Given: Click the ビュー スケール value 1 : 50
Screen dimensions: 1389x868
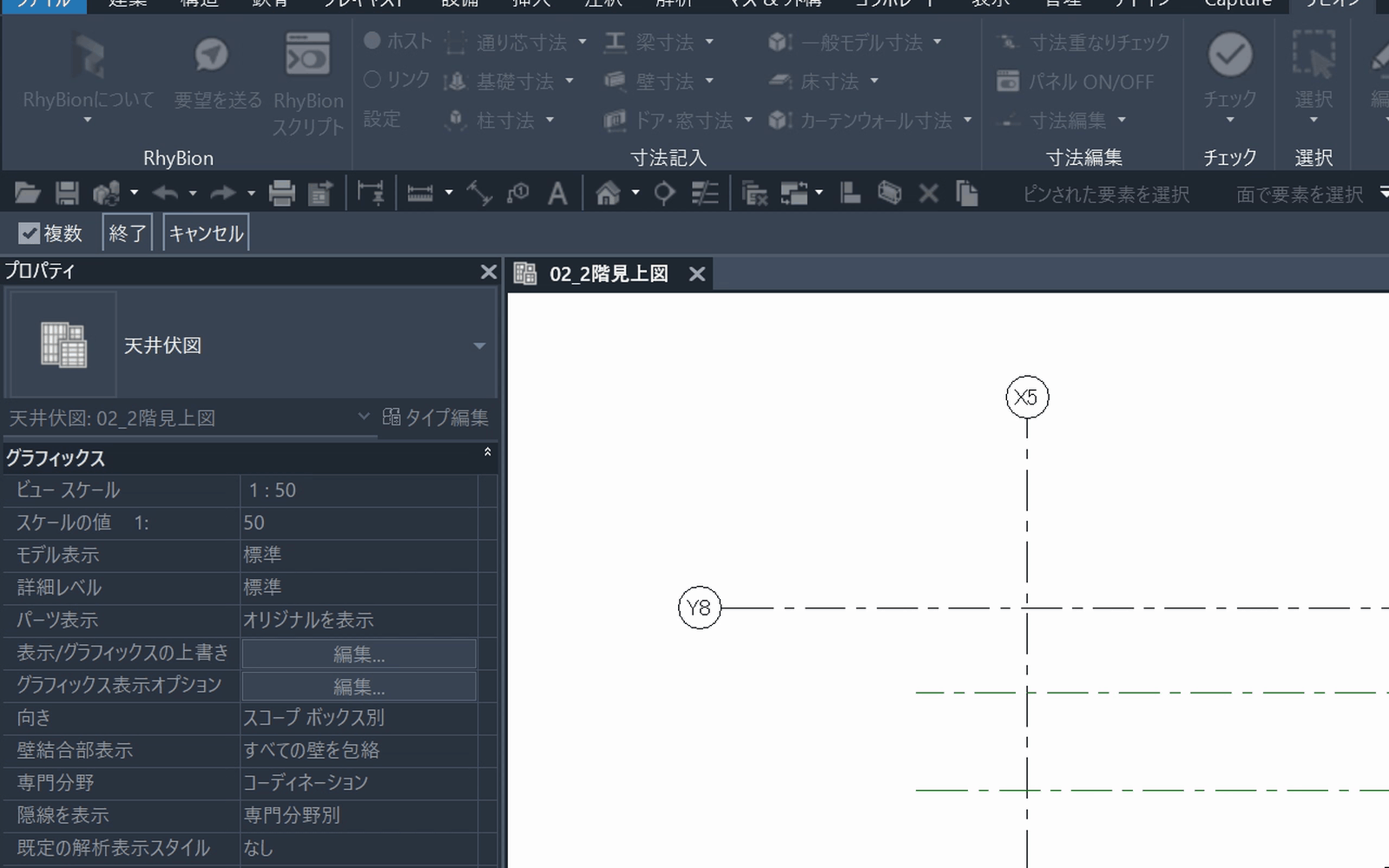Looking at the screenshot, I should click(x=359, y=490).
